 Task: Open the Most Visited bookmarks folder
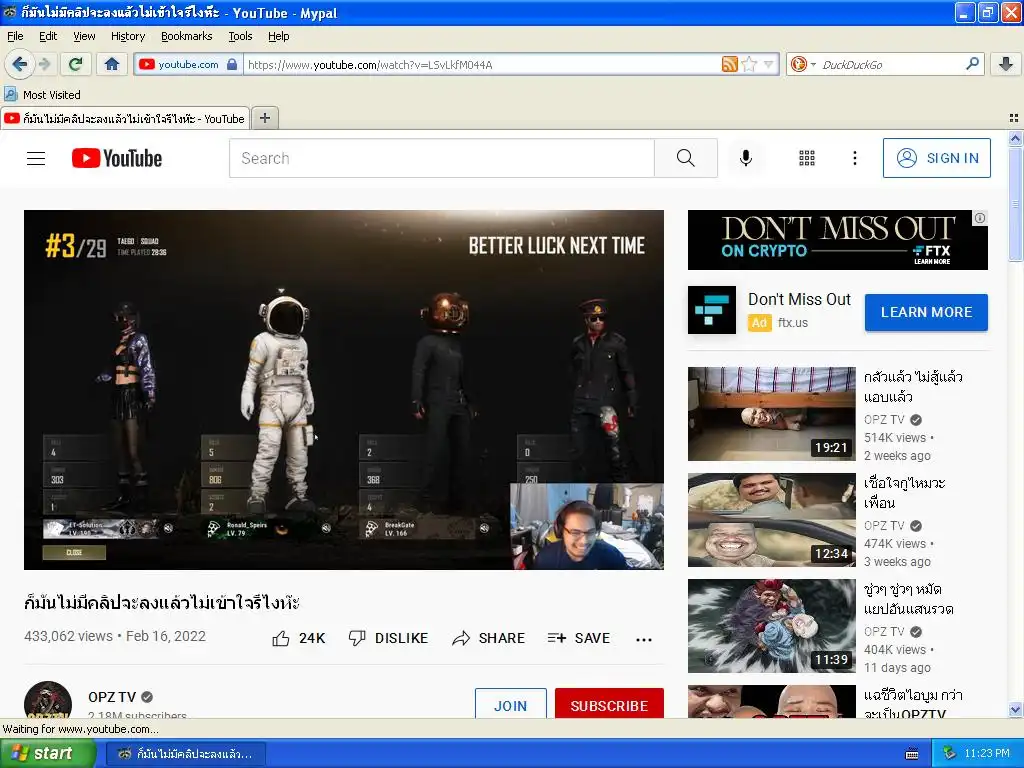[42, 95]
